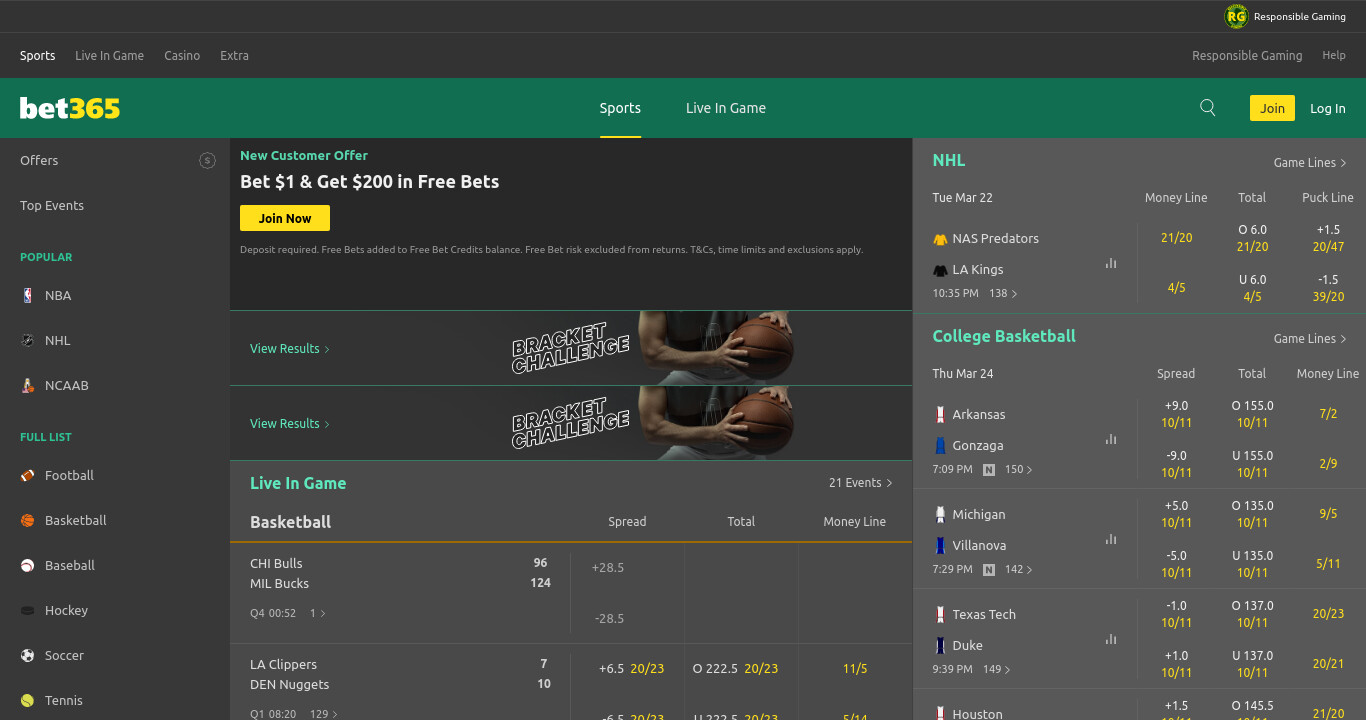Select Over 6.0 total for Predators game
The height and width of the screenshot is (720, 1366).
(x=1252, y=238)
